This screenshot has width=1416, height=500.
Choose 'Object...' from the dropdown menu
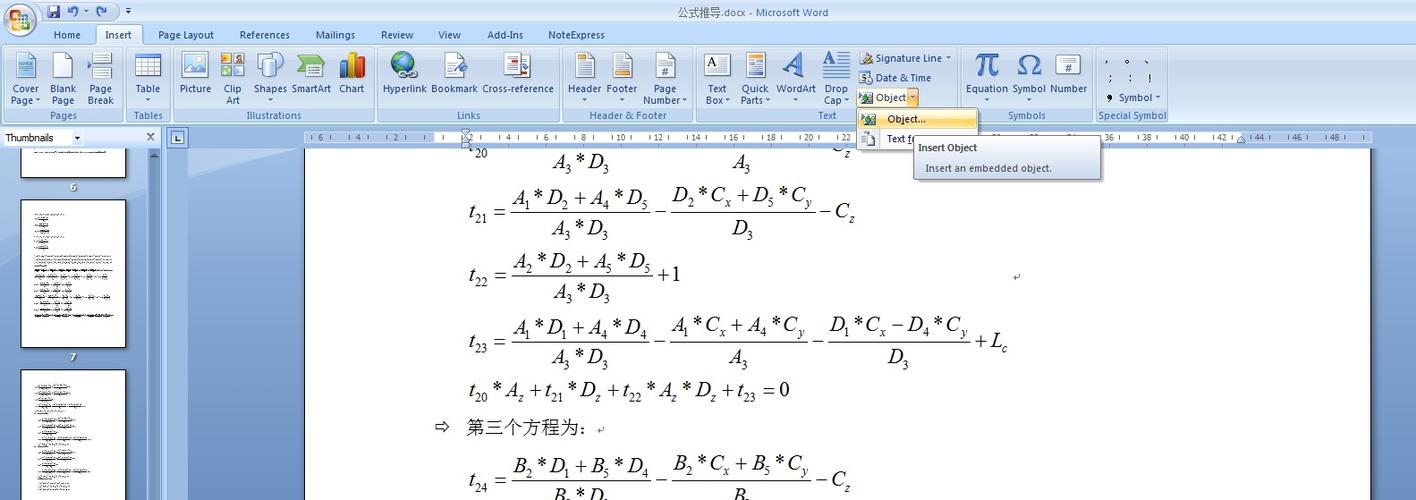(906, 119)
